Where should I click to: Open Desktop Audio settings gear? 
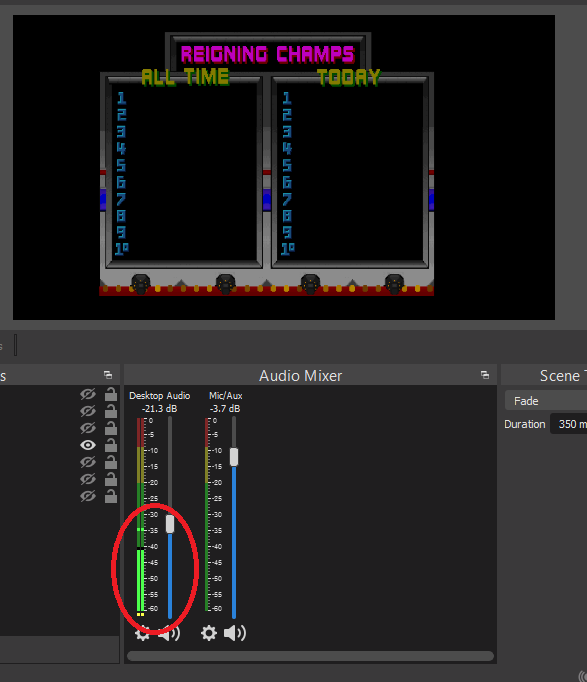(x=142, y=633)
